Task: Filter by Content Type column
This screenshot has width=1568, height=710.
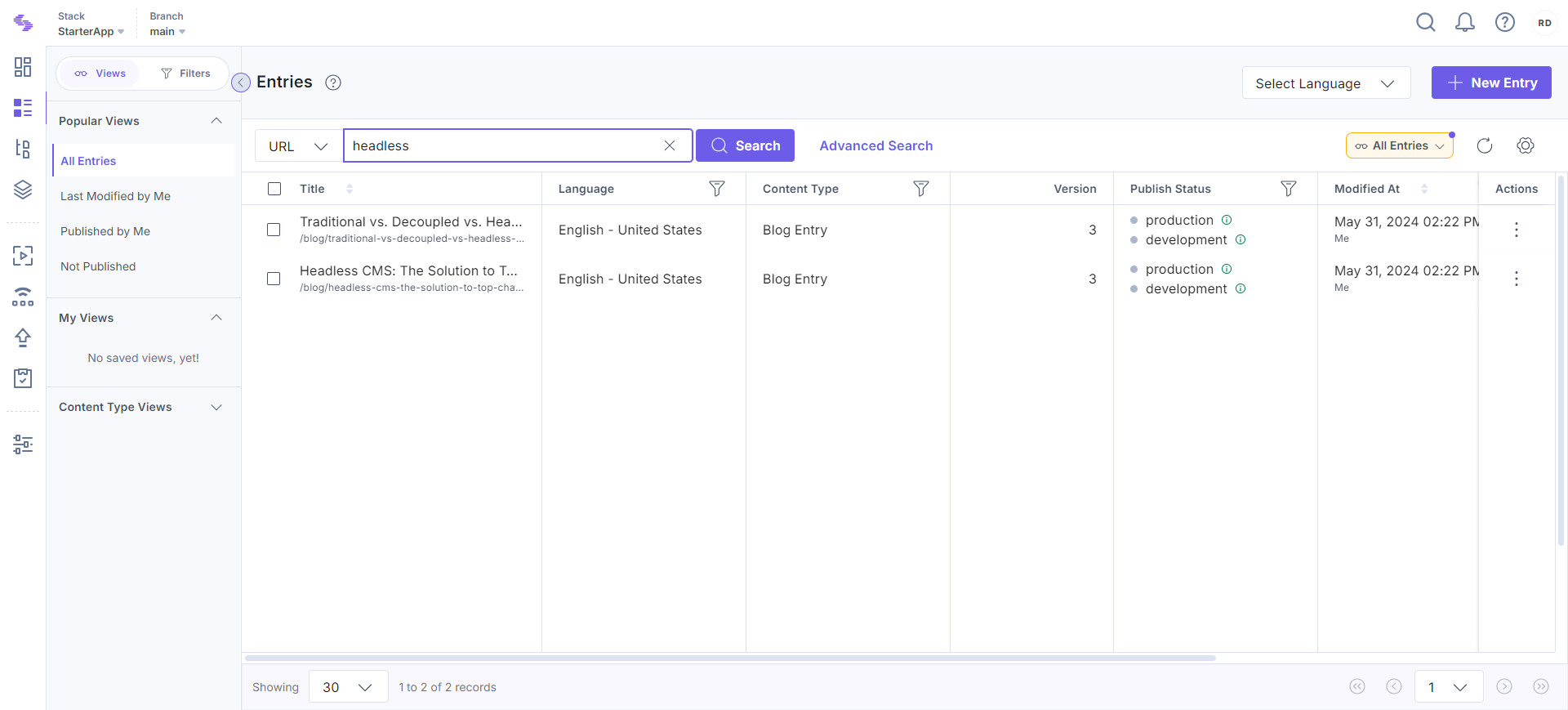Action: pyautogui.click(x=921, y=189)
